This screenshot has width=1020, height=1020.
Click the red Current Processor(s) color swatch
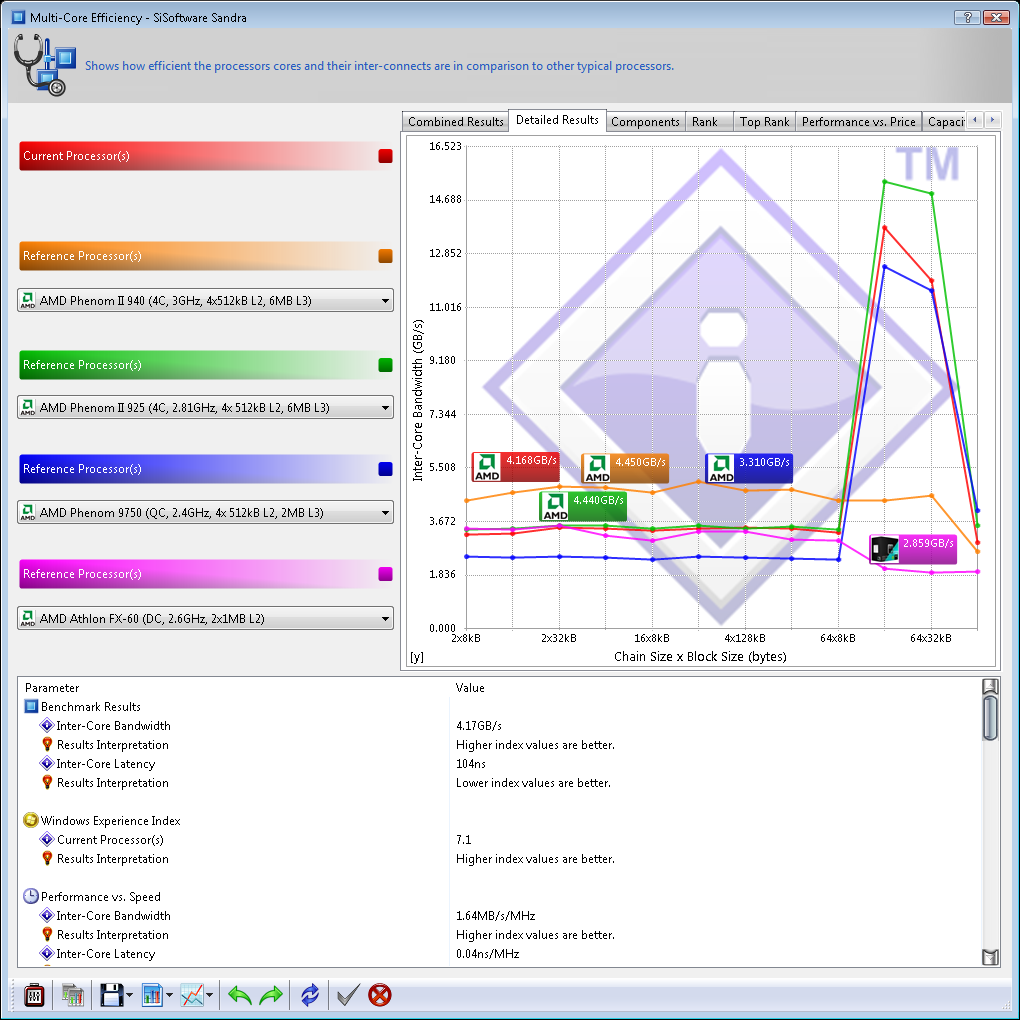(x=386, y=156)
